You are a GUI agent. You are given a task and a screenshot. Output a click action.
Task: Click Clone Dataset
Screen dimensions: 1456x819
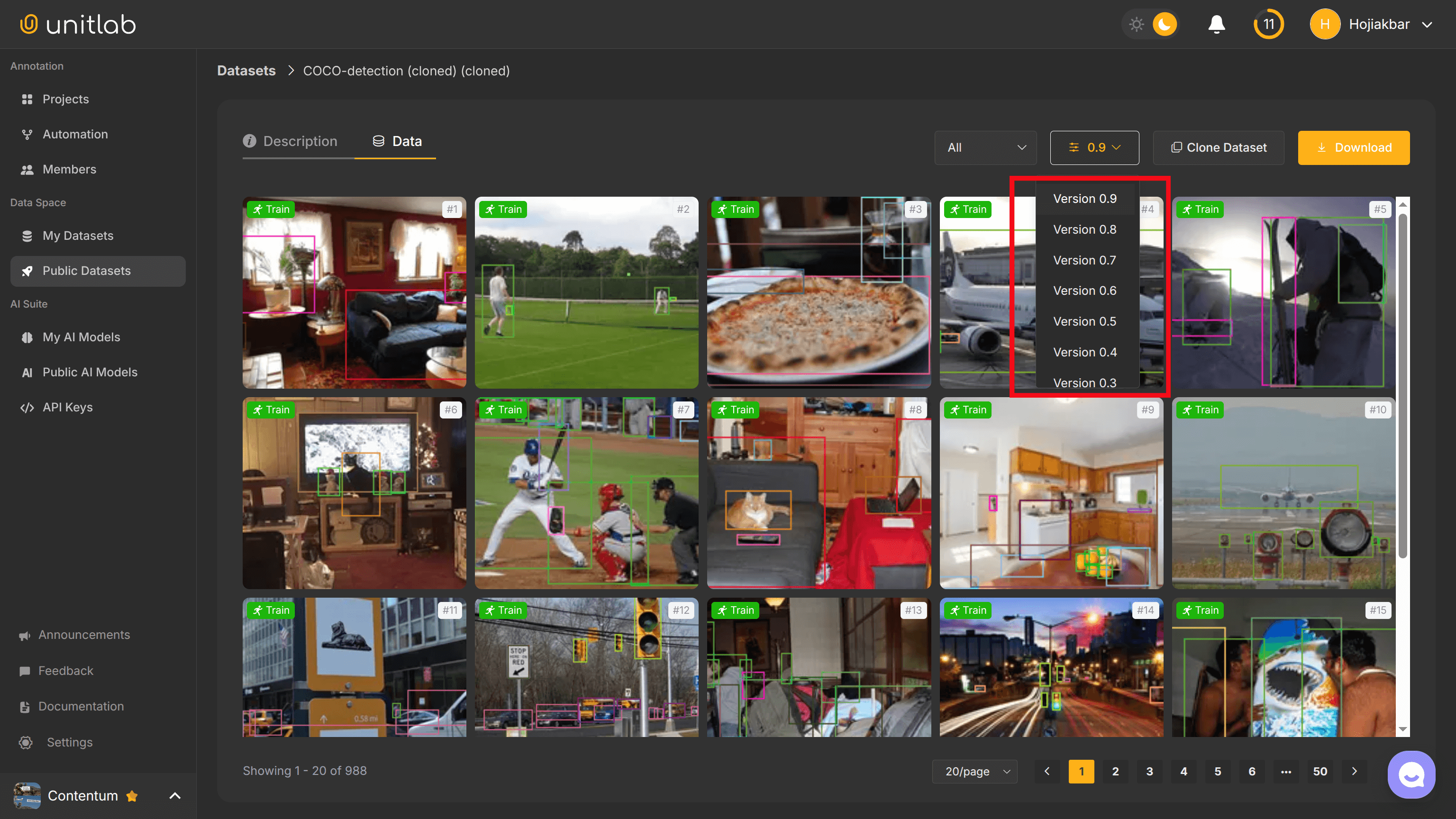tap(1218, 147)
